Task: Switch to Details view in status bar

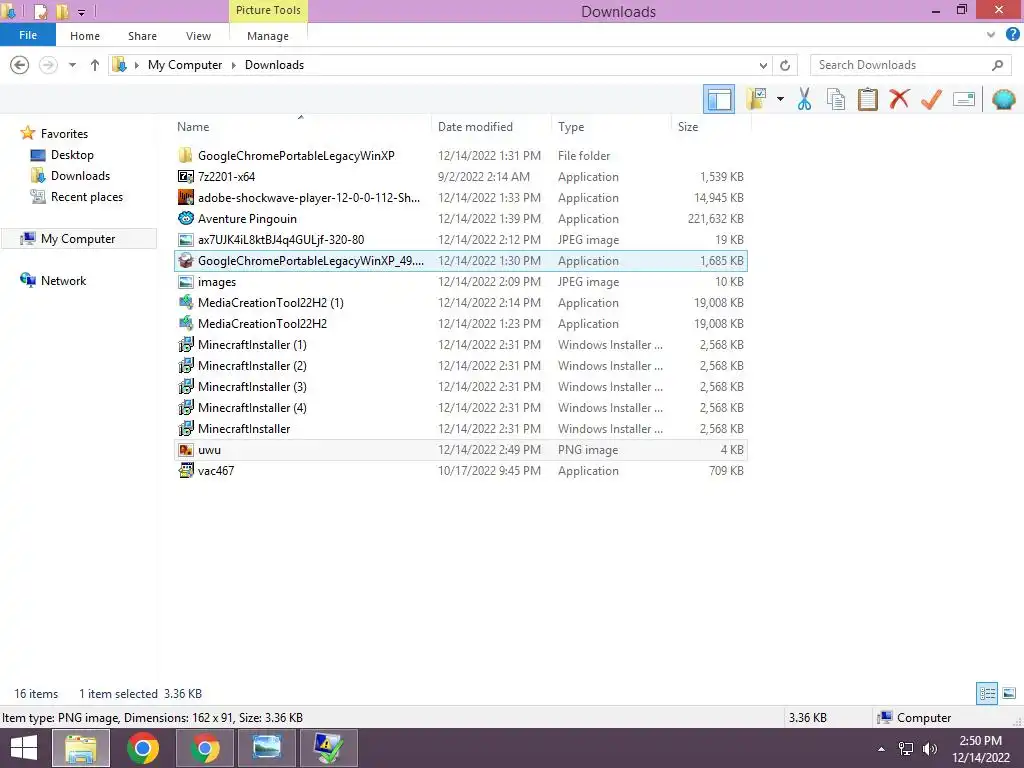Action: point(987,693)
